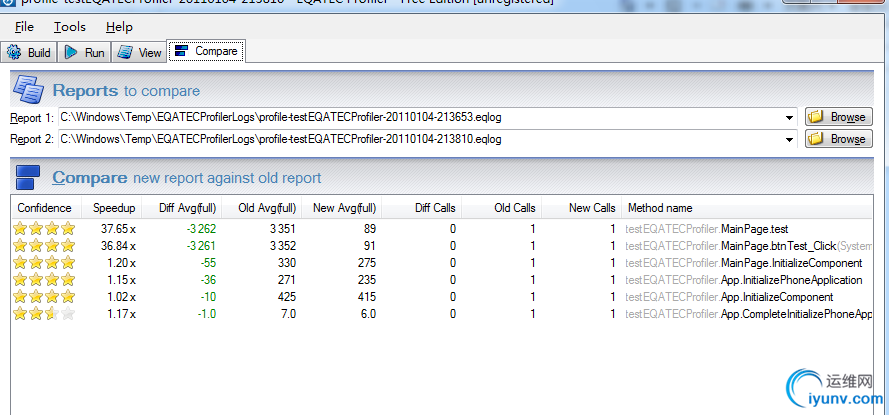The width and height of the screenshot is (889, 415).
Task: Click the confidence stars for MainPage.test
Action: coord(44,229)
